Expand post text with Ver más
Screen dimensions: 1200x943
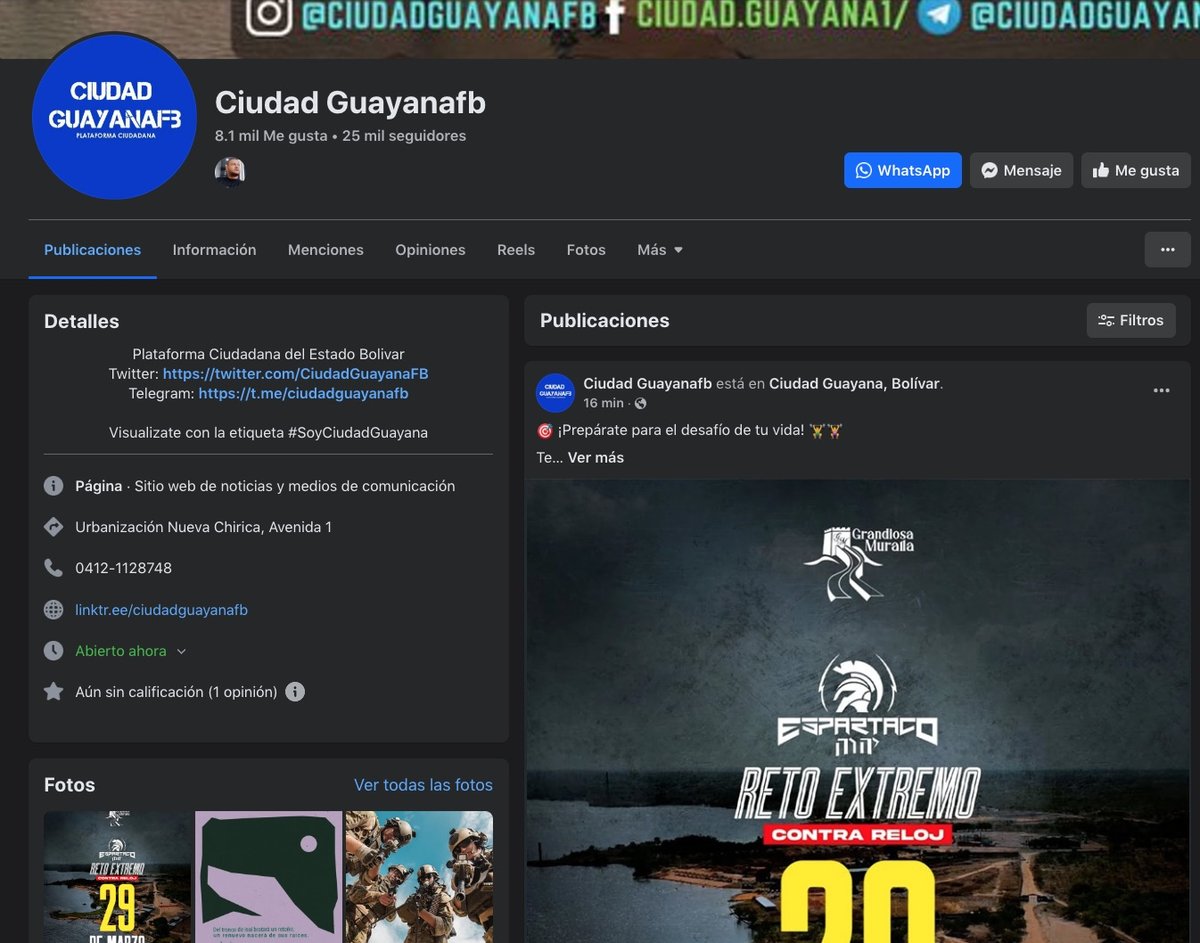point(596,457)
